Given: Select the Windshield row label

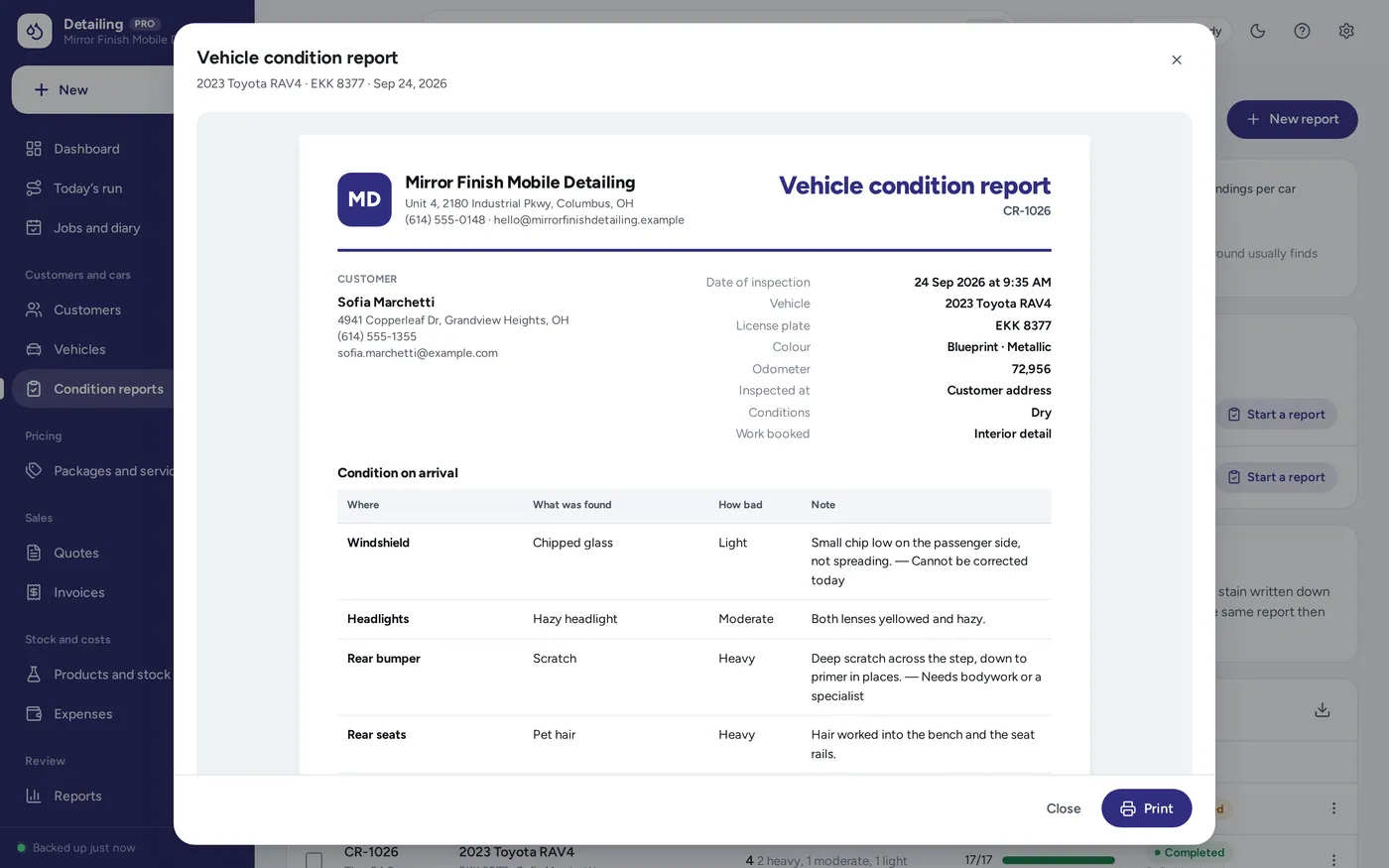Looking at the screenshot, I should pos(378,543).
